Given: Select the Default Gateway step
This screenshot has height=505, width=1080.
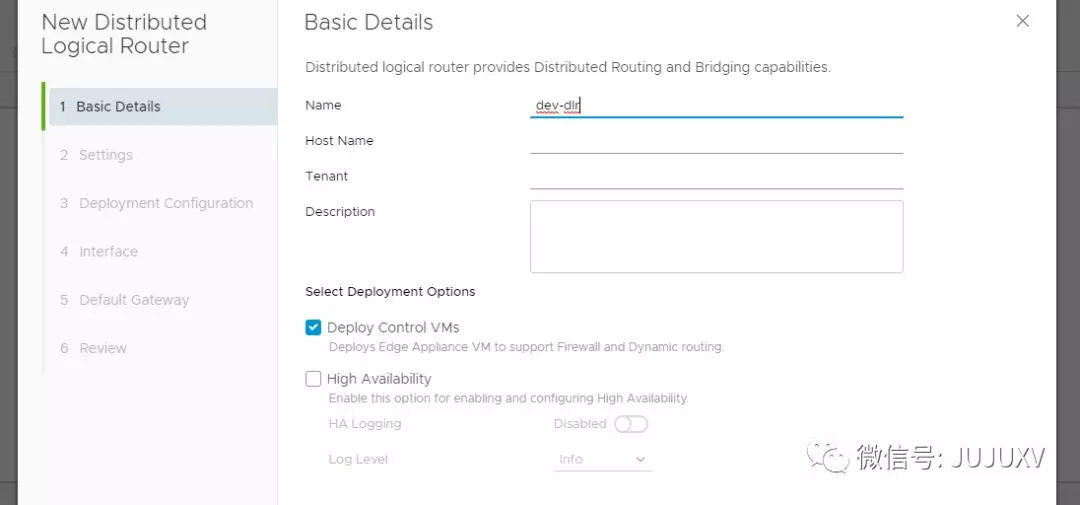Looking at the screenshot, I should point(133,300).
